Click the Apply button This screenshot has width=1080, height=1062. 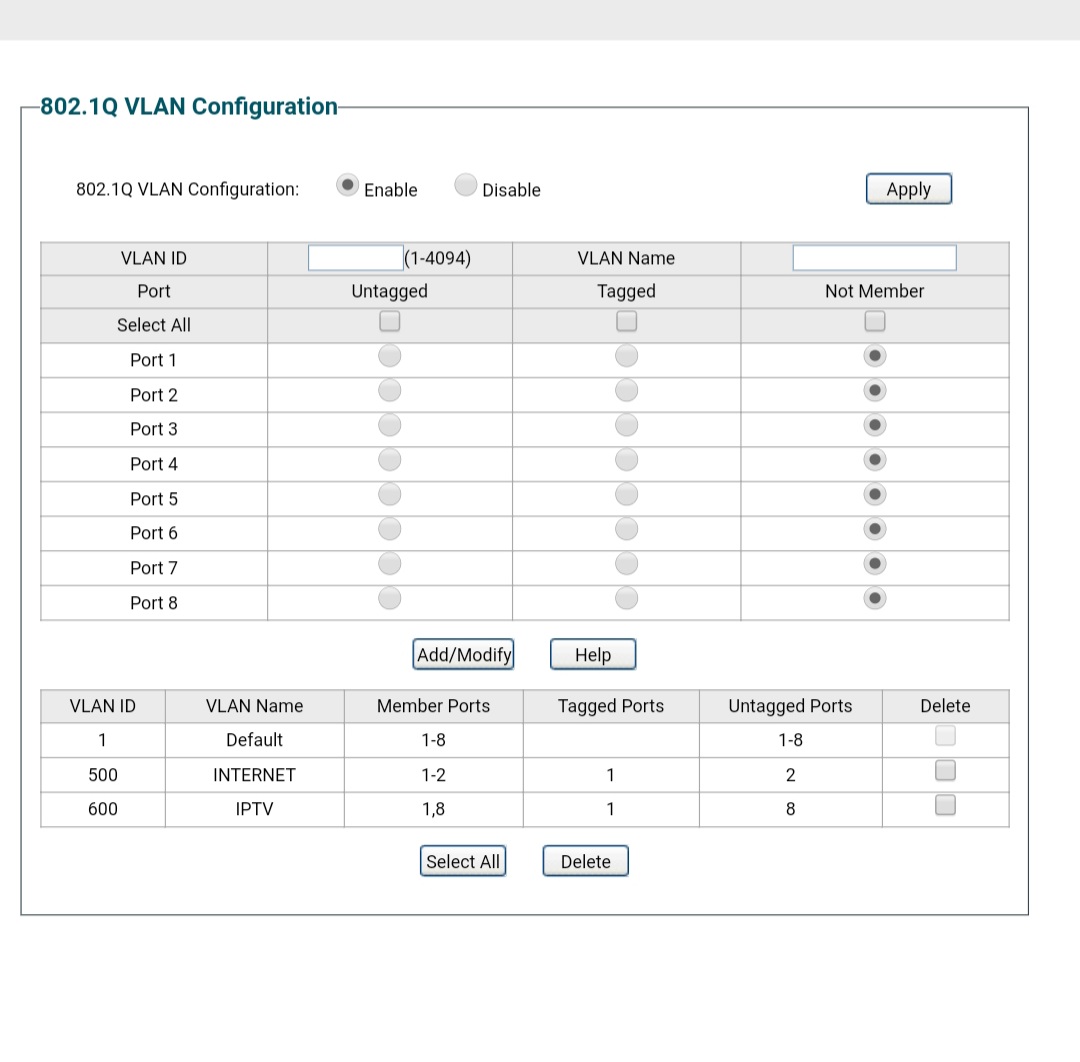click(908, 189)
